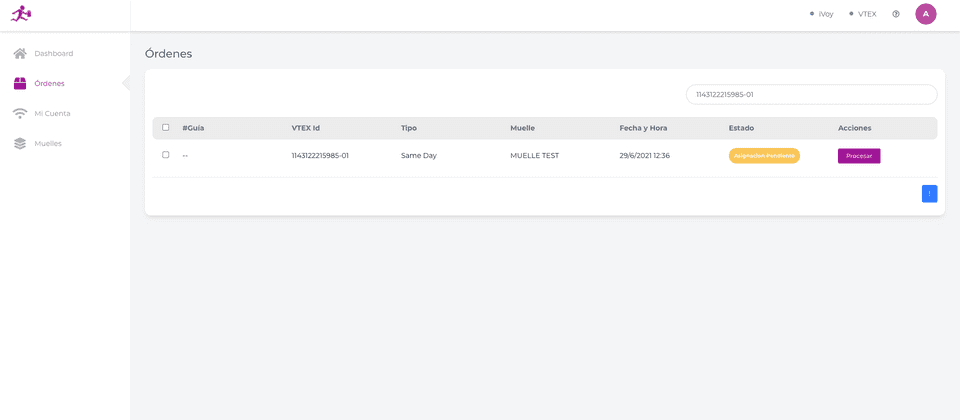The height and width of the screenshot is (420, 960).
Task: Click the Tipo column header
Action: click(409, 128)
